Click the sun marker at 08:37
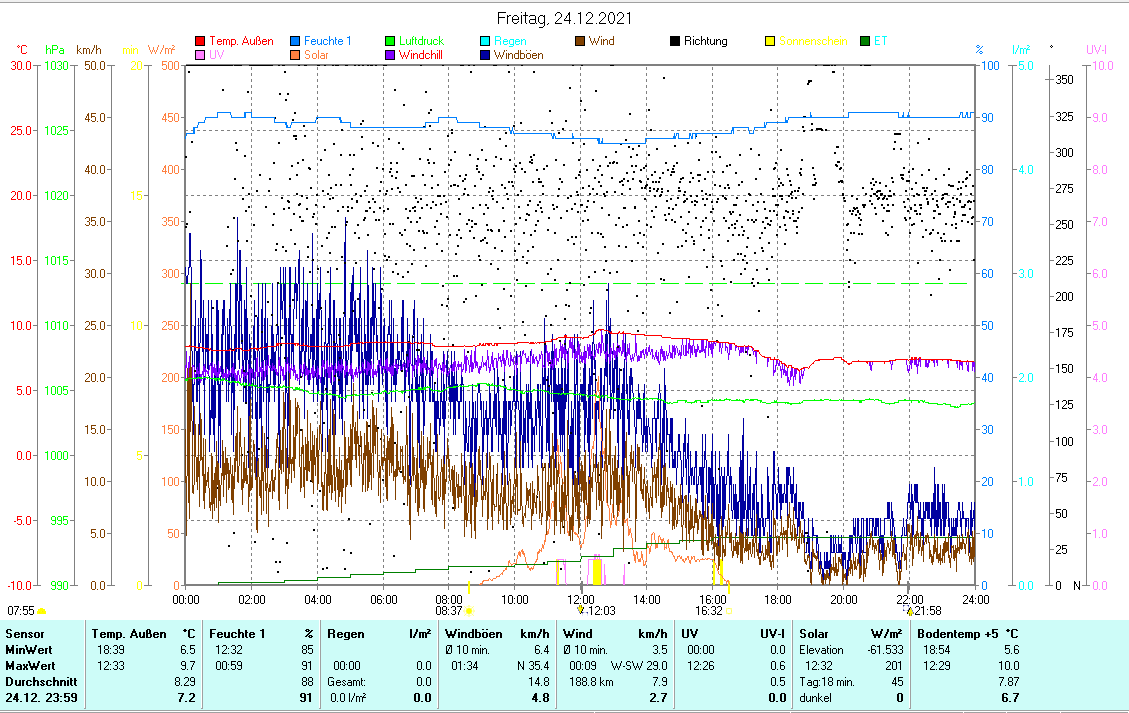 468,610
